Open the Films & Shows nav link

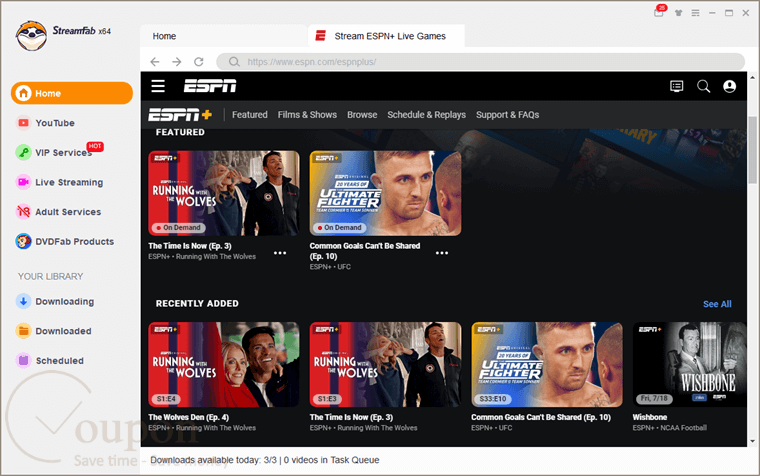pyautogui.click(x=307, y=115)
